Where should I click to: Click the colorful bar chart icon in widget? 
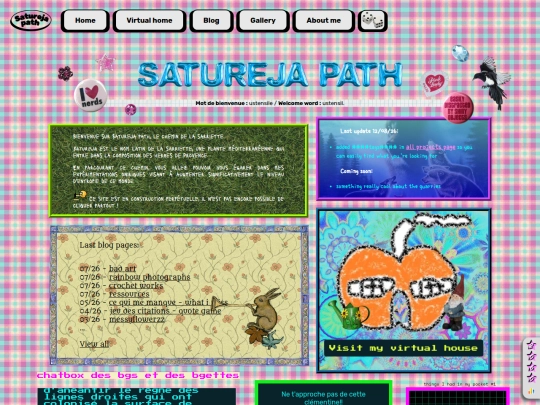pyautogui.click(x=531, y=391)
